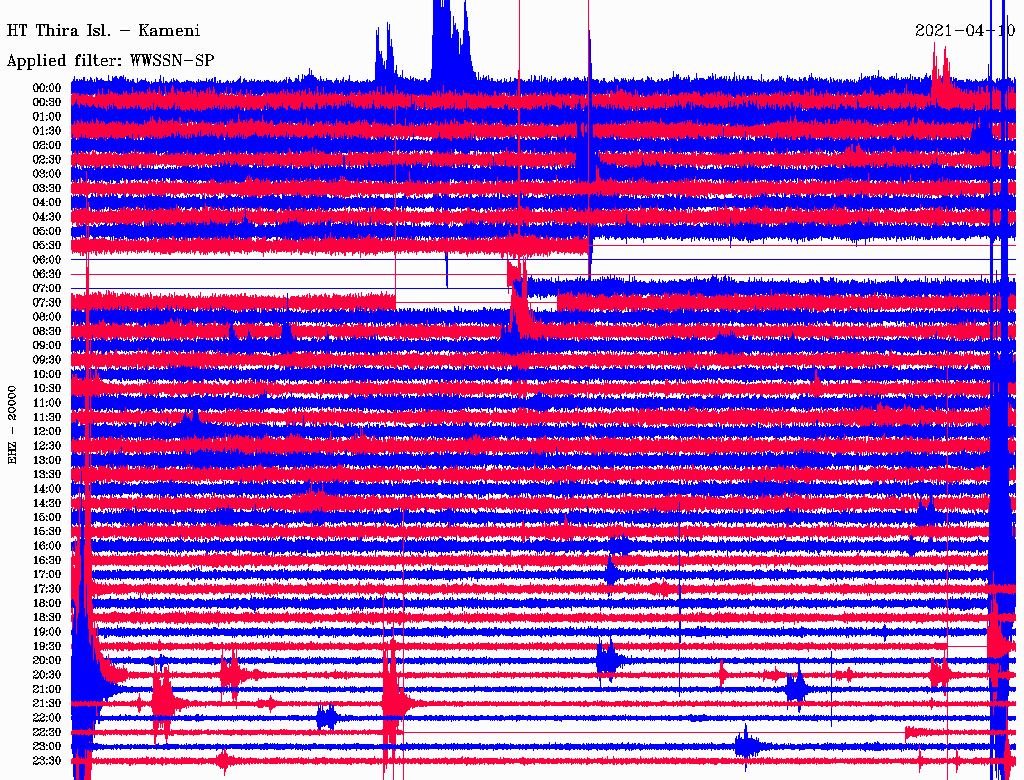The width and height of the screenshot is (1024, 780).
Task: Click the '21:30' time label
Action: (x=47, y=704)
